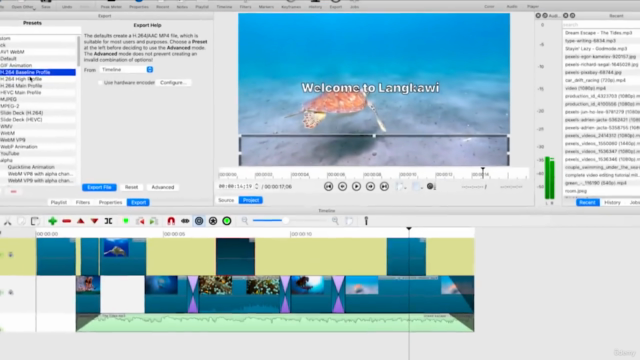
Task: Click the Recent panel search field
Action: tap(601, 24)
